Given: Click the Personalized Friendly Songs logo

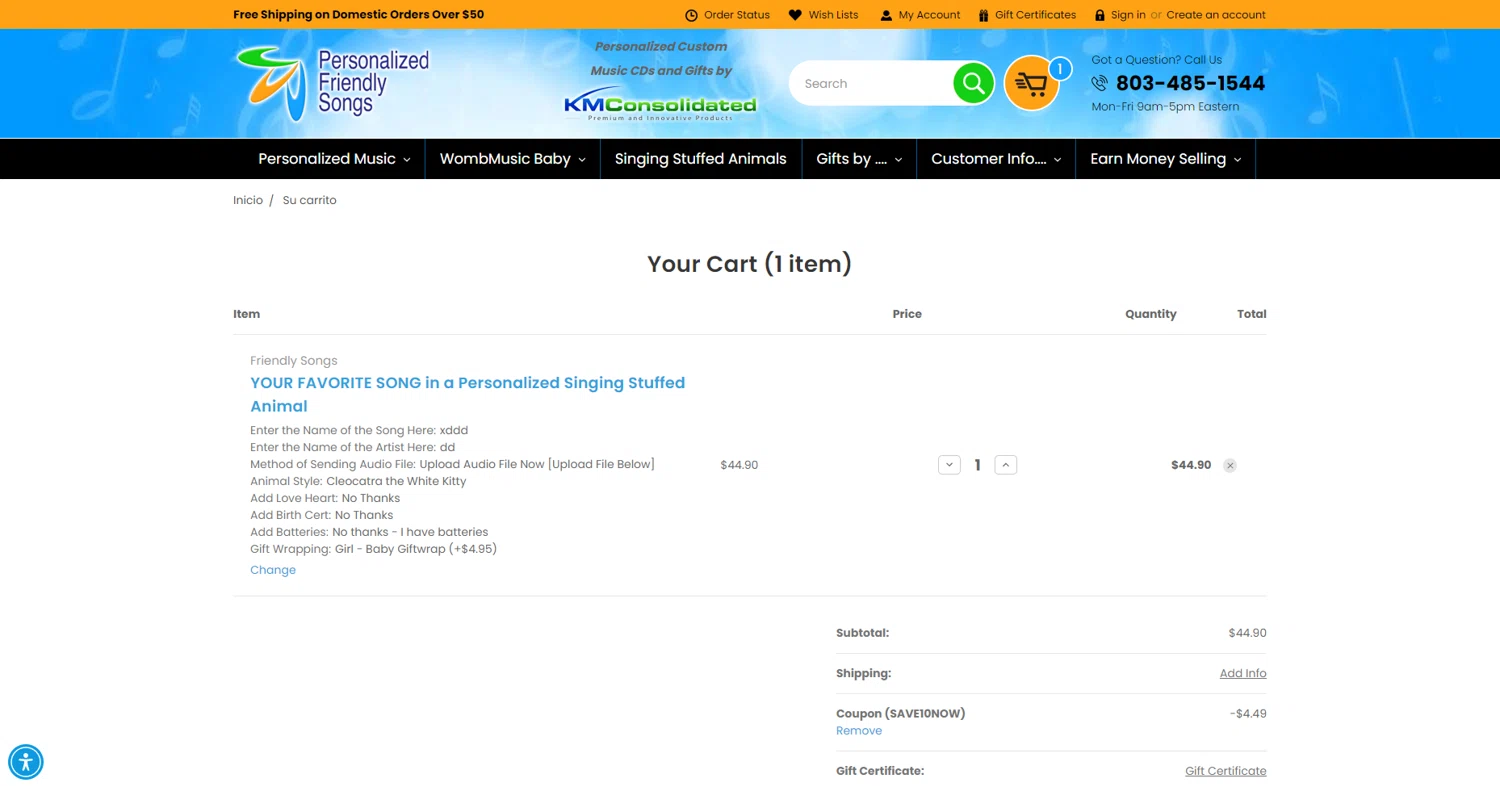Looking at the screenshot, I should coord(333,83).
